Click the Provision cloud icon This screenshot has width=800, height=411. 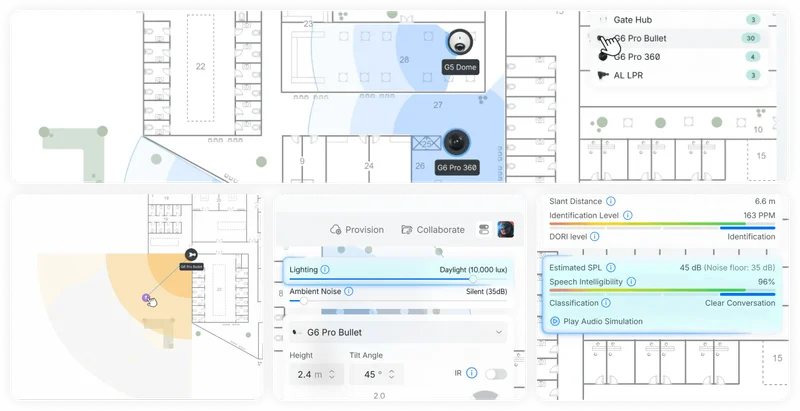click(336, 229)
